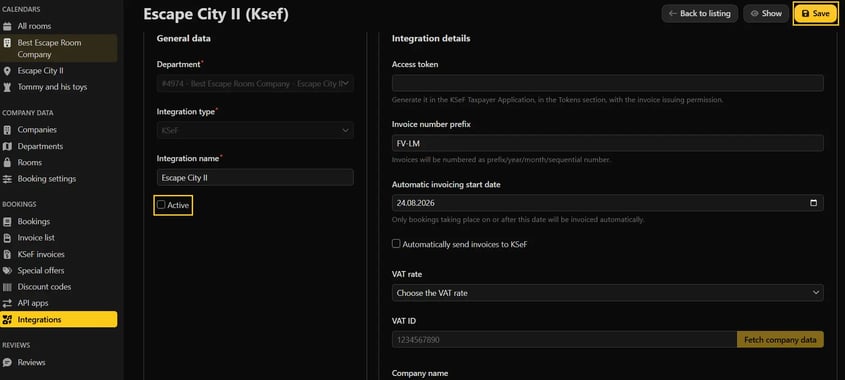Edit the Invoice number prefix field
The height and width of the screenshot is (380, 845).
point(607,143)
